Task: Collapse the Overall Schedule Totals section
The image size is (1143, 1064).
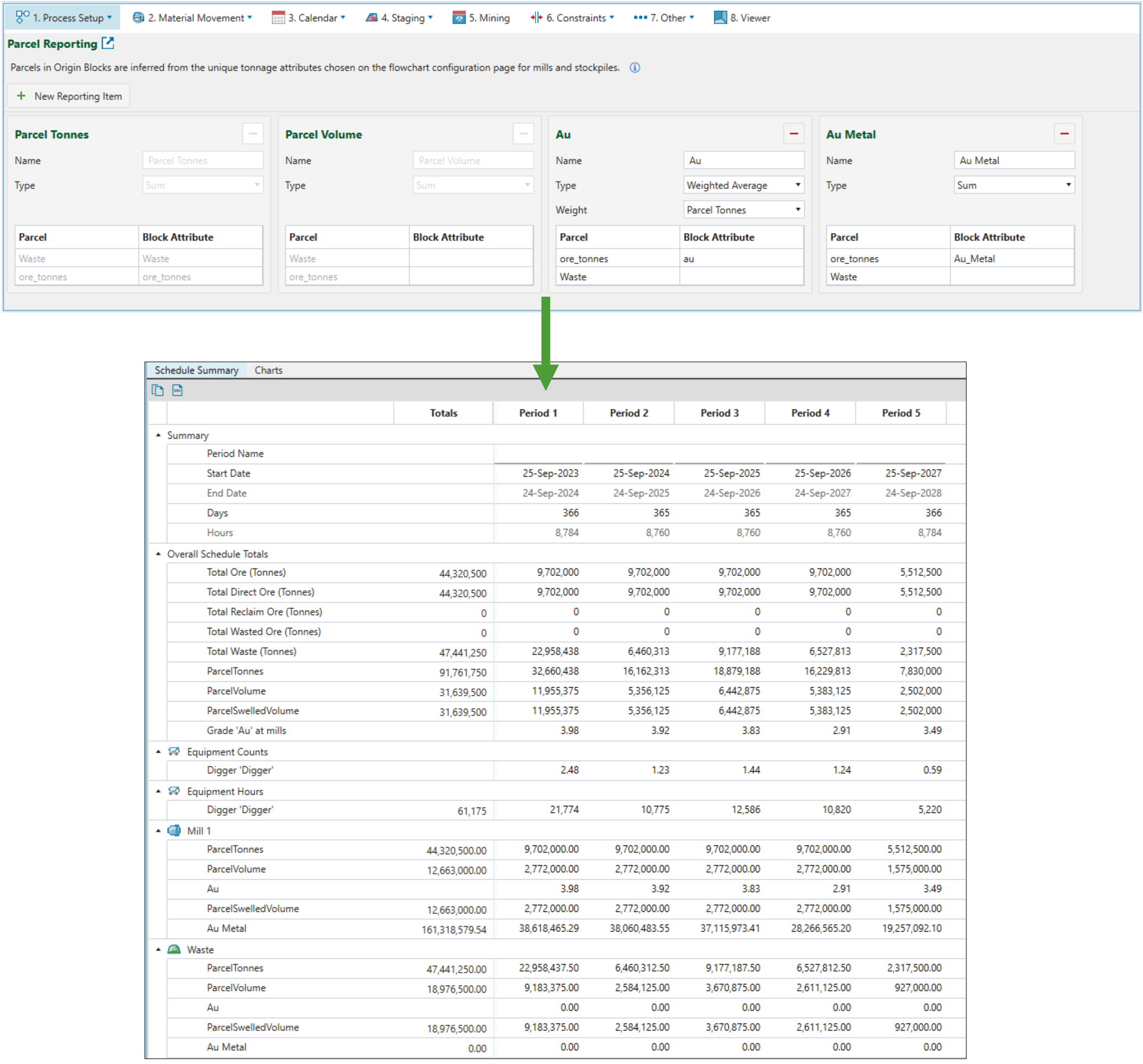Action: (158, 554)
